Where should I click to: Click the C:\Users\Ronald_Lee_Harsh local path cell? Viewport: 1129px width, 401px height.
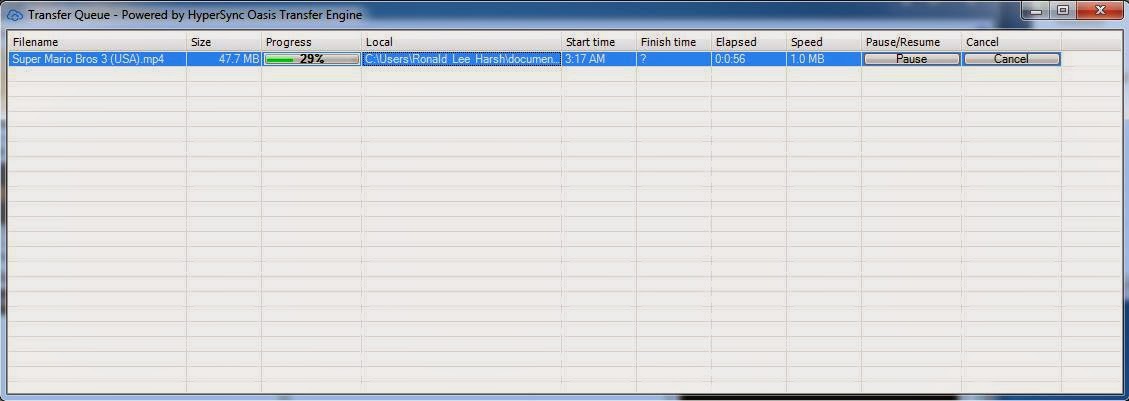(462, 59)
